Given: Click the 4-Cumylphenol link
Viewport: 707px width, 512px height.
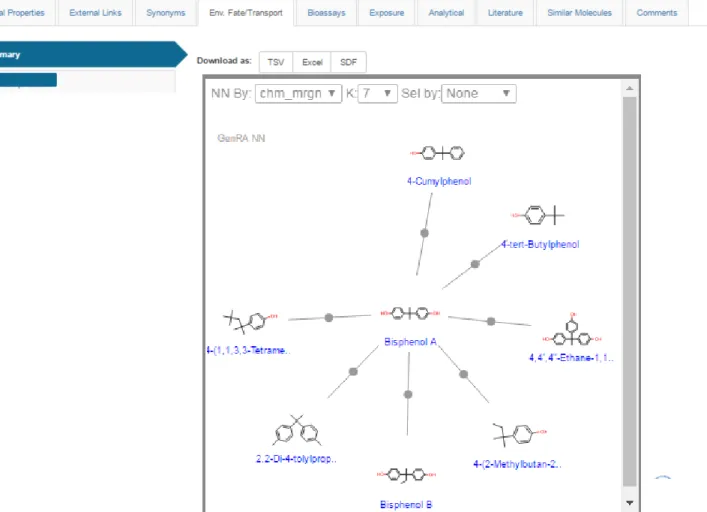Looking at the screenshot, I should pos(439,181).
